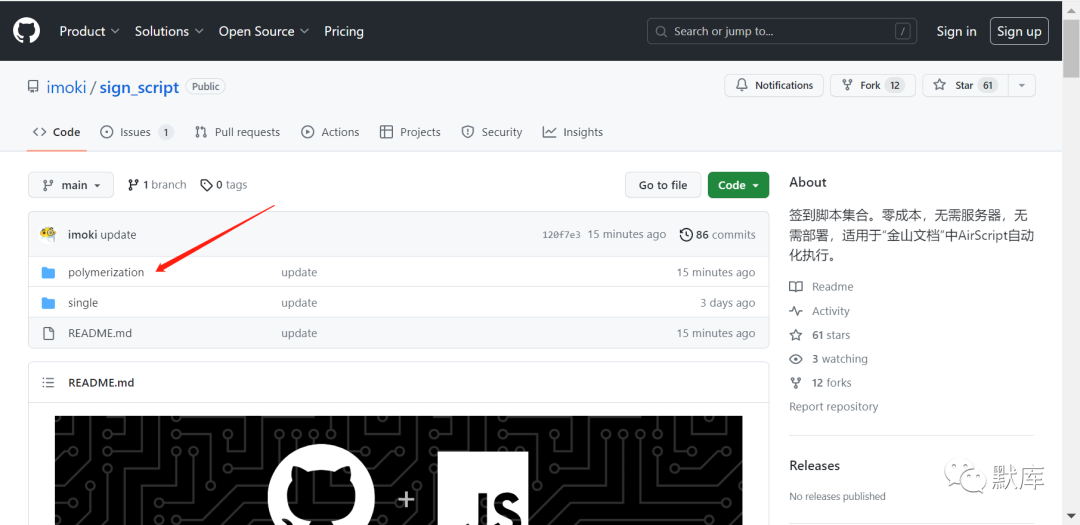Open update commit message on polymerization row
This screenshot has width=1080, height=525.
[299, 272]
